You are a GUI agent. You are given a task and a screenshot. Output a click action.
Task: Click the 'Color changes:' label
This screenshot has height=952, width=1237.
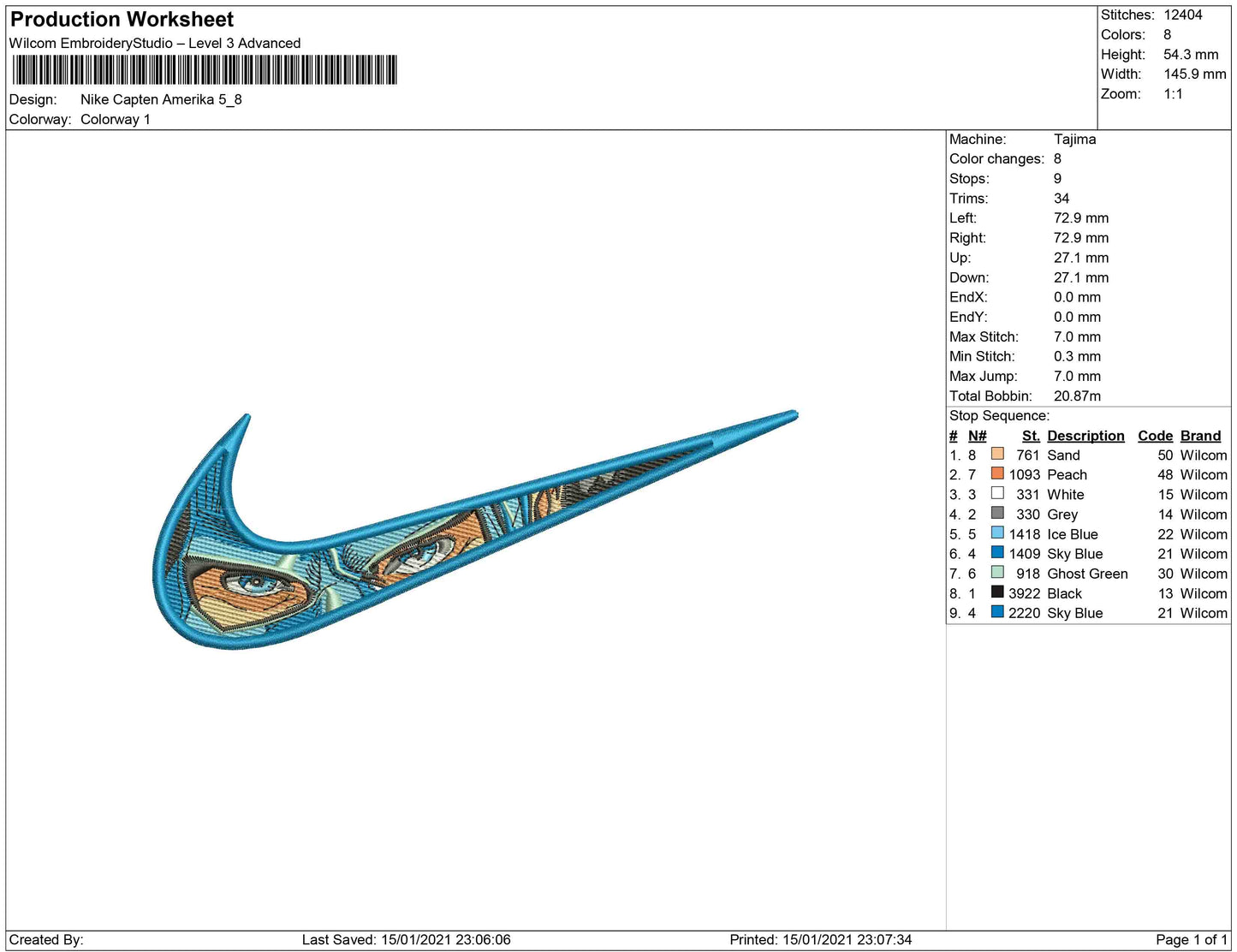coord(996,158)
